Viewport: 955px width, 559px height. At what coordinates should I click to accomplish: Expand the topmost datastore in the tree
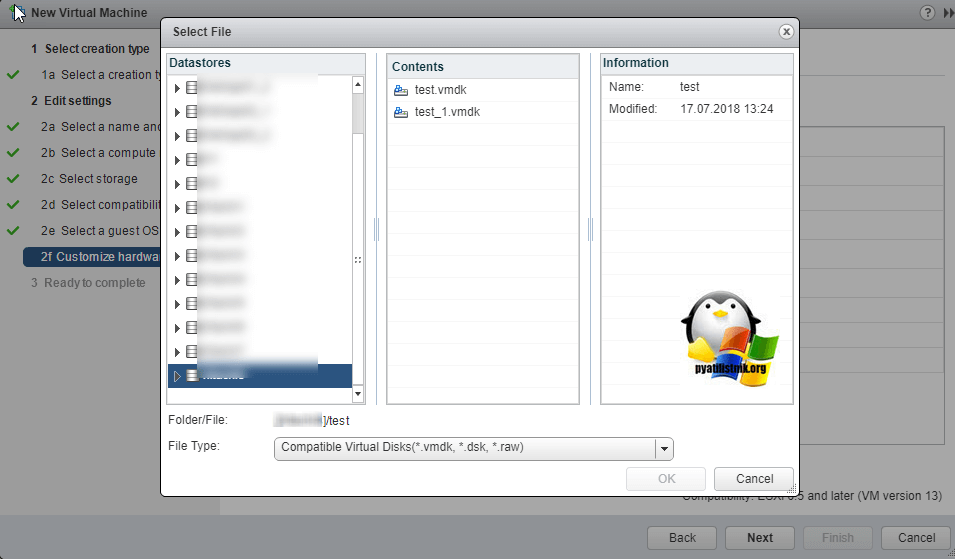click(177, 88)
